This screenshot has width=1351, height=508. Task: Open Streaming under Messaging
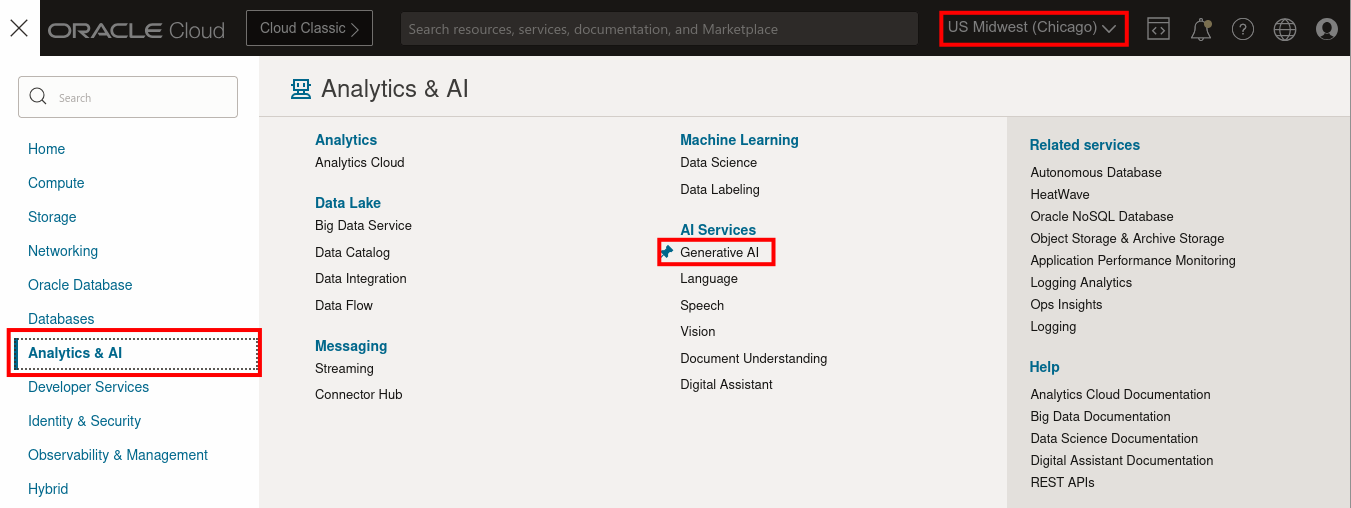coord(344,368)
